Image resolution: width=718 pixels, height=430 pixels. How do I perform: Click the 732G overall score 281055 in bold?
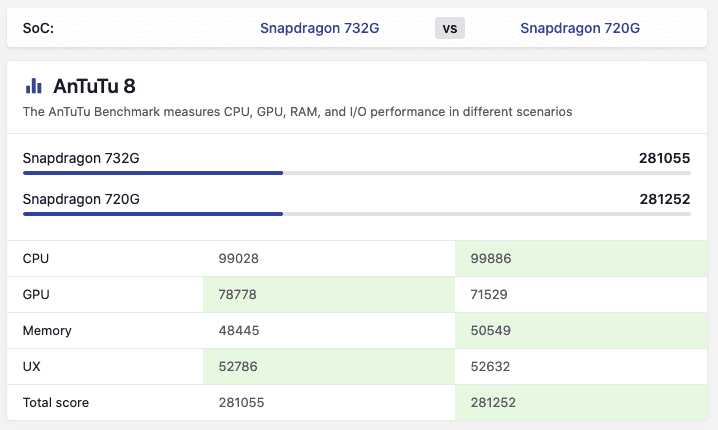point(664,158)
